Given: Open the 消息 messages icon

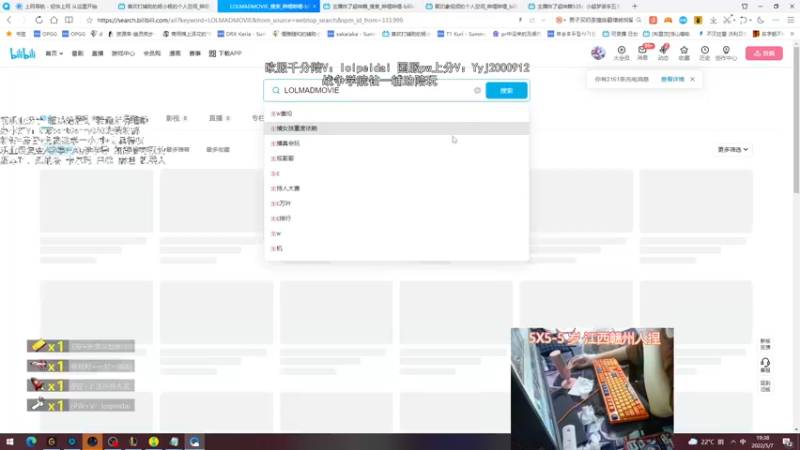Looking at the screenshot, I should [642, 53].
